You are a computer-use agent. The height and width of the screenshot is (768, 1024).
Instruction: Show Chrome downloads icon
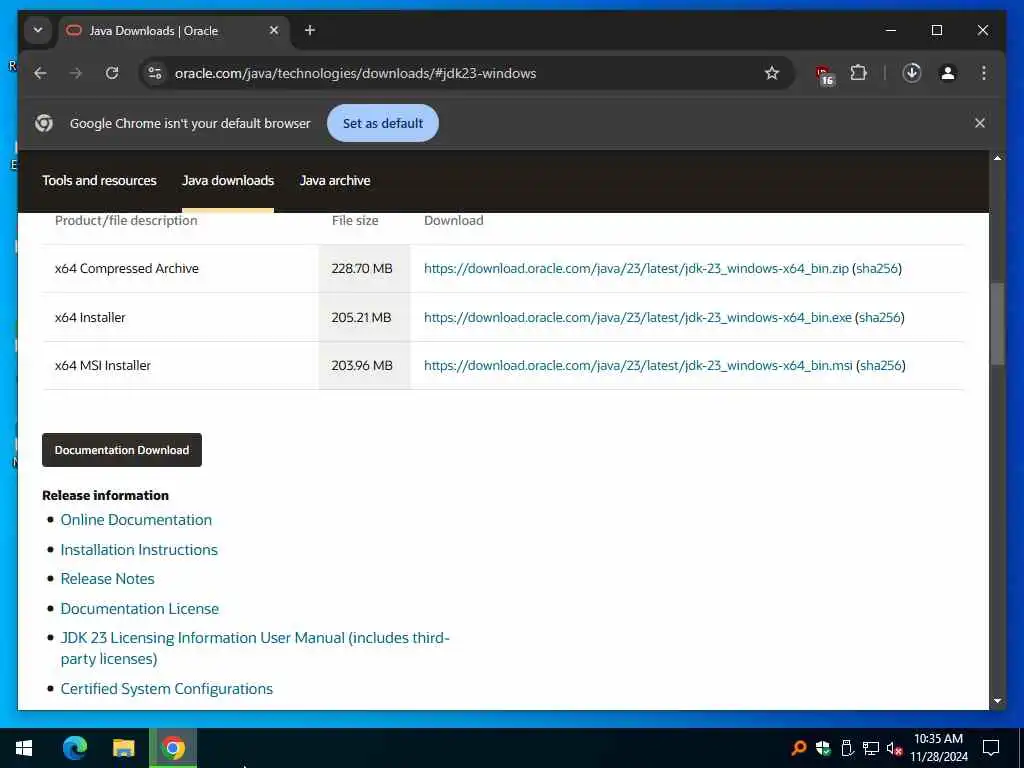pyautogui.click(x=912, y=73)
